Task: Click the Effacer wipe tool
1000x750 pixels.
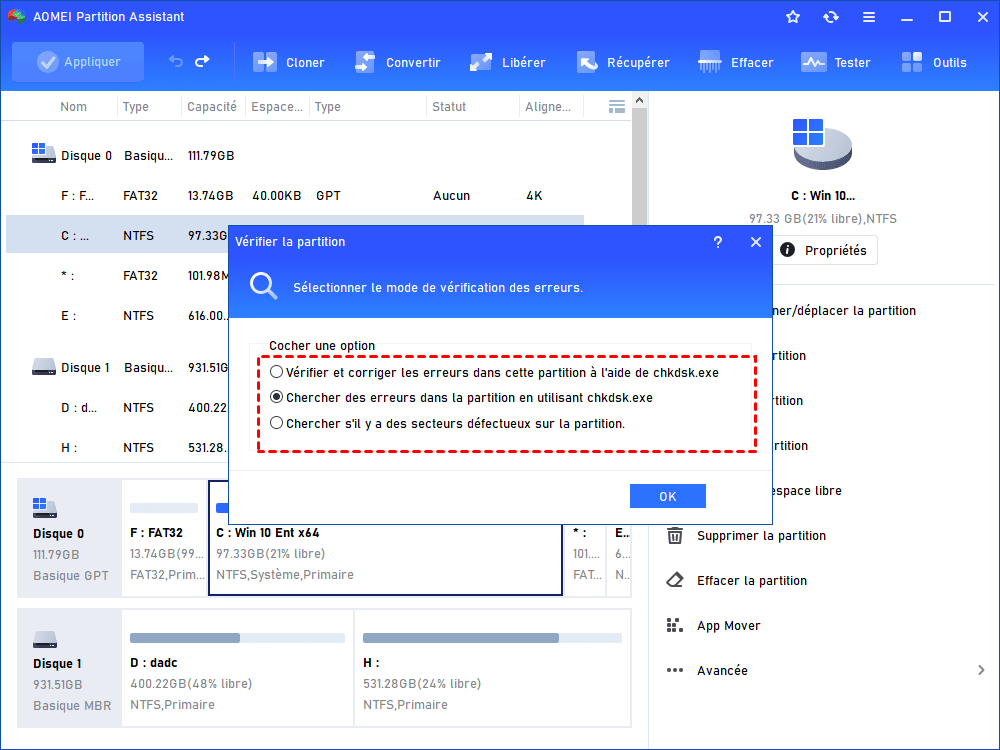Action: pyautogui.click(x=711, y=62)
